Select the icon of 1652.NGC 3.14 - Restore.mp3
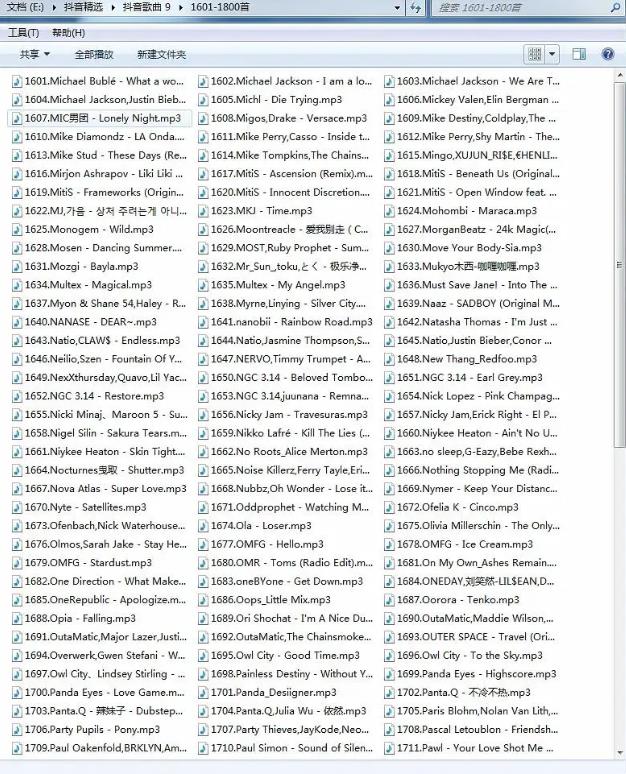Image resolution: width=626 pixels, height=774 pixels. coord(17,396)
